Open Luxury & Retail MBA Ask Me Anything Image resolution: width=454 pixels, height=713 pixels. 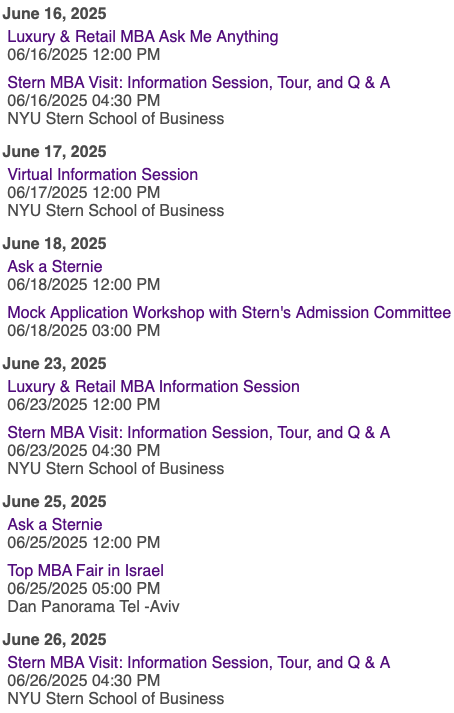point(143,36)
